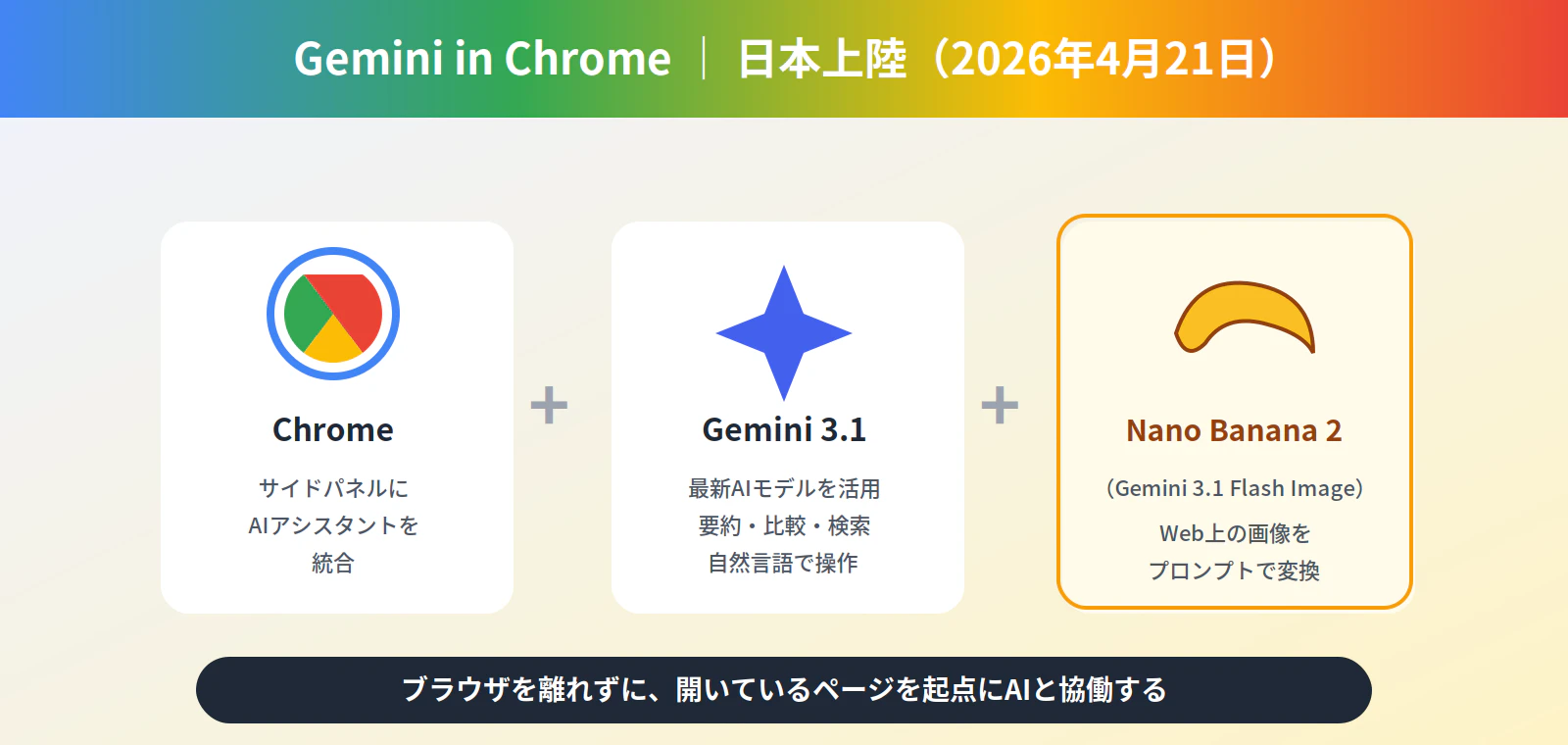Screen dimensions: 1568x745
Task: Click the "最新AIモデルを活用" line
Action: (x=784, y=488)
